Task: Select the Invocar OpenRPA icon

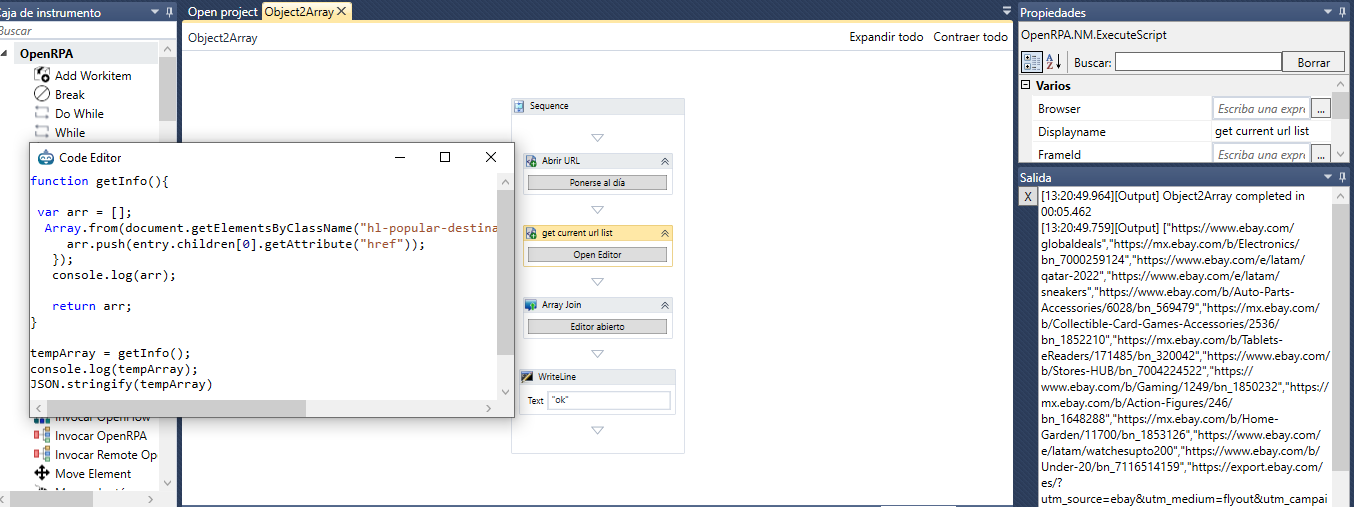Action: 41,436
